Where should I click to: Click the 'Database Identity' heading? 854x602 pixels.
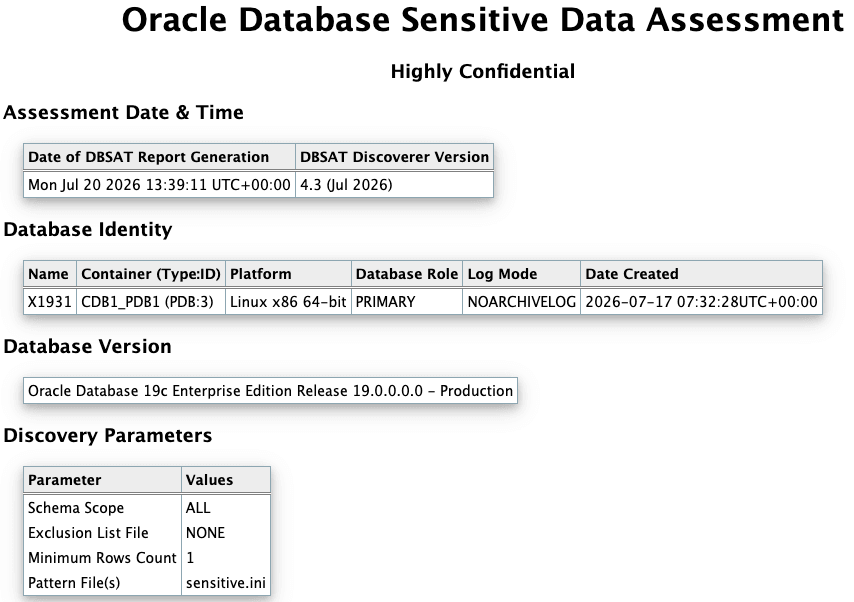tap(88, 229)
